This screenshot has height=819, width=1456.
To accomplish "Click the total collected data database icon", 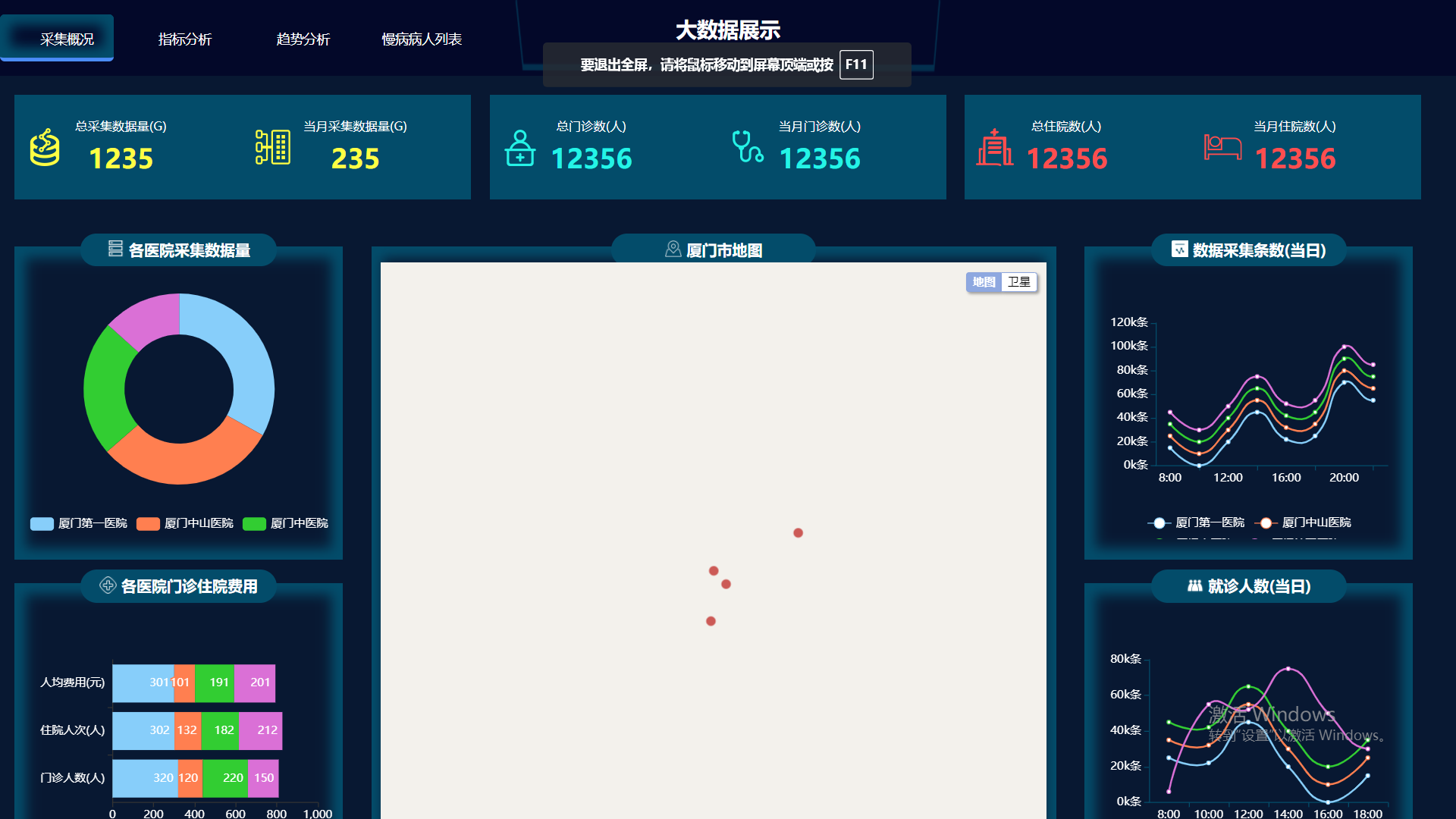I will pos(45,147).
